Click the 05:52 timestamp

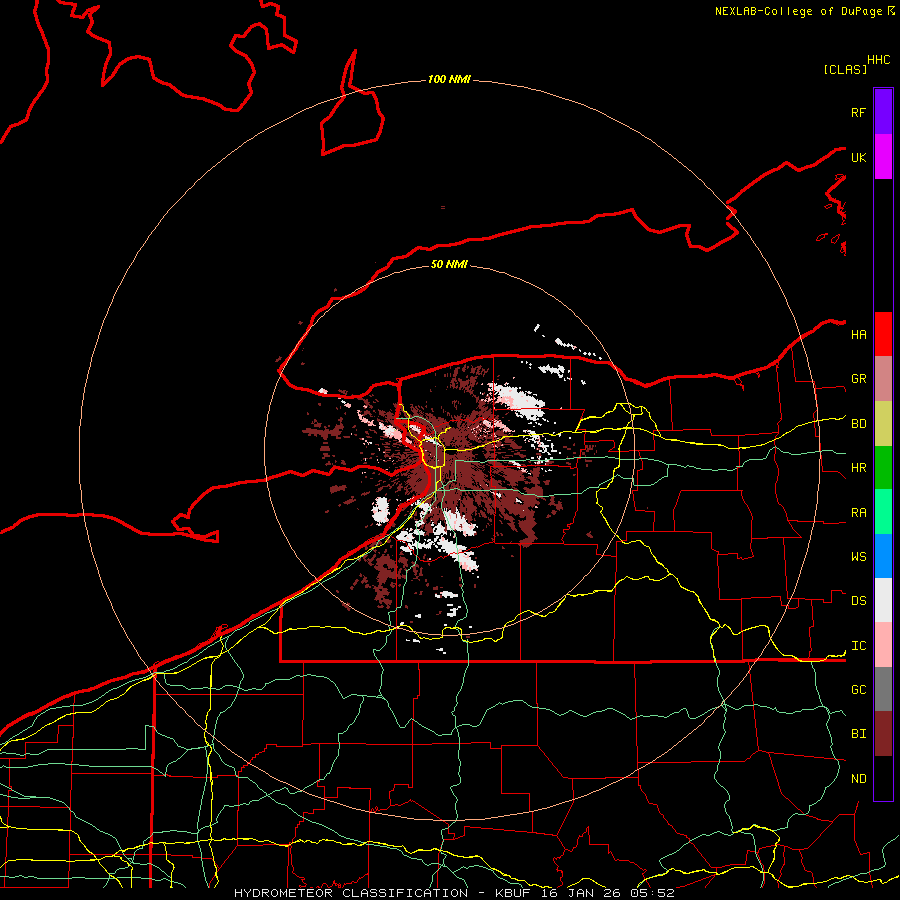click(x=651, y=893)
